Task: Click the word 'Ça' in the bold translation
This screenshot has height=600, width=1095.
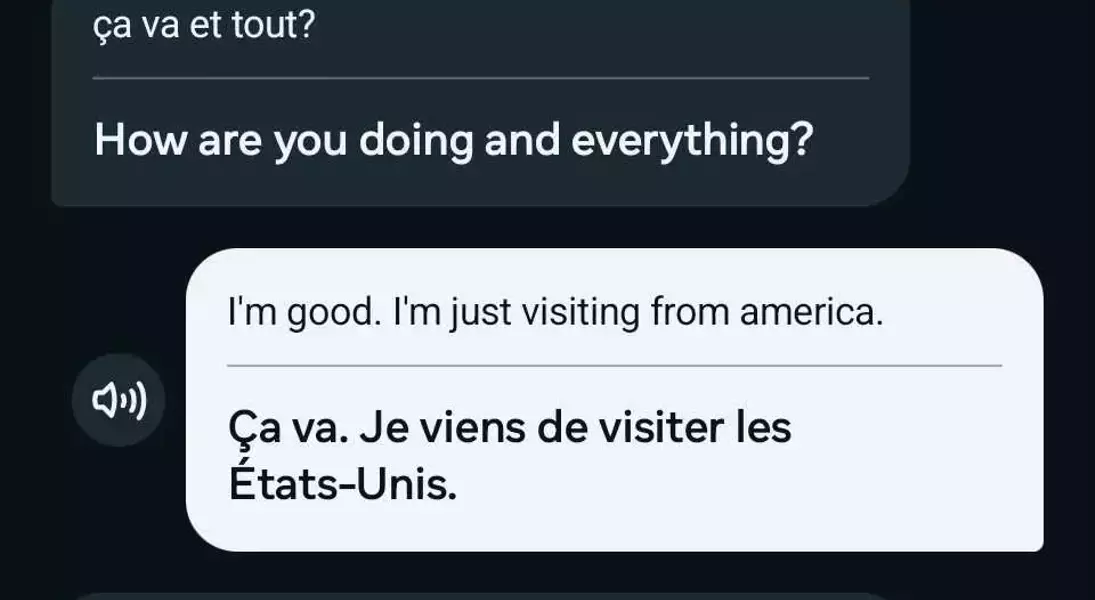Action: pos(254,429)
